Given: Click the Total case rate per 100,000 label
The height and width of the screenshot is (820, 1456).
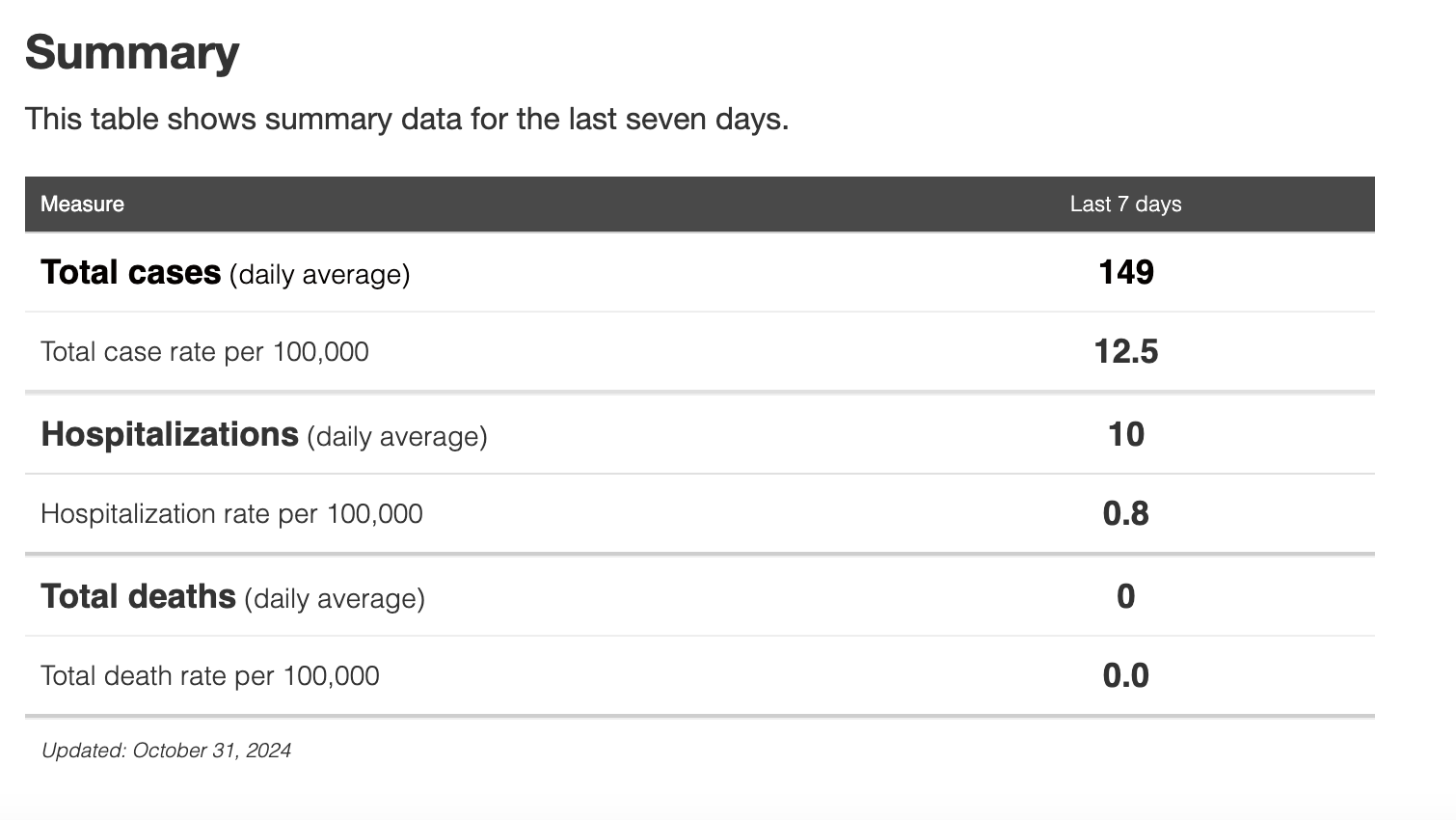Looking at the screenshot, I should pos(204,352).
